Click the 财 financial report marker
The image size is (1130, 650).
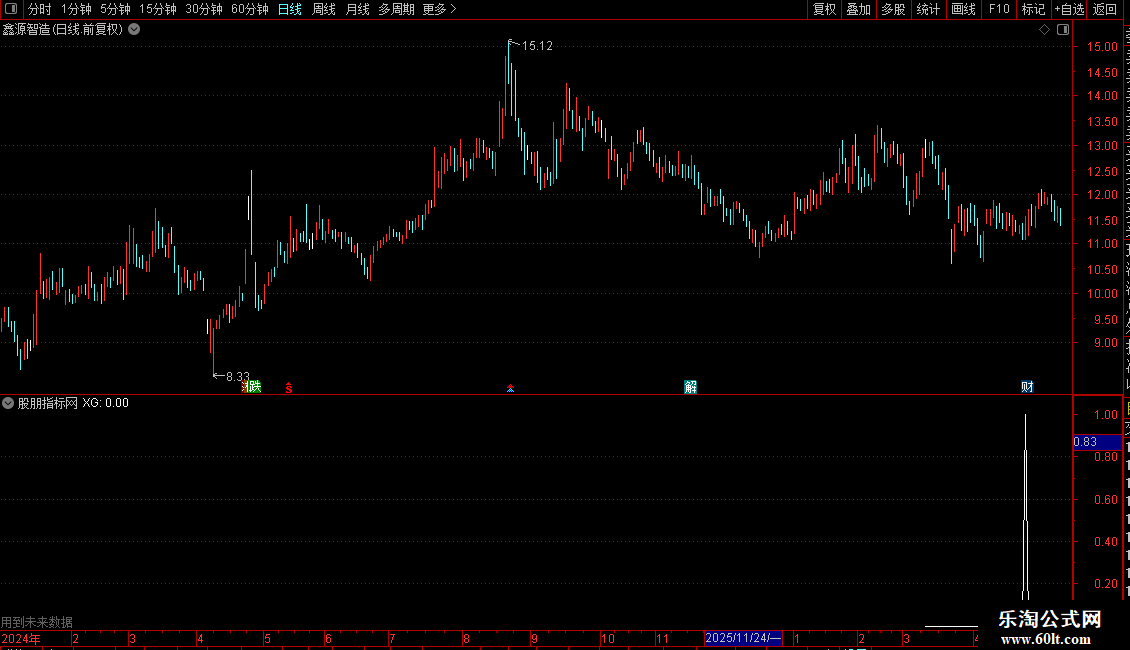point(1028,387)
